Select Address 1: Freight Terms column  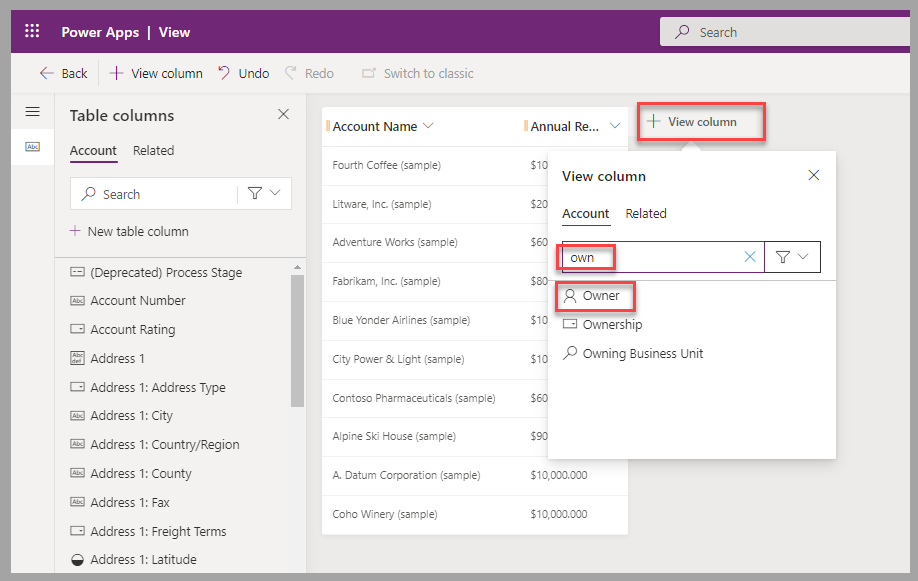tap(149, 531)
